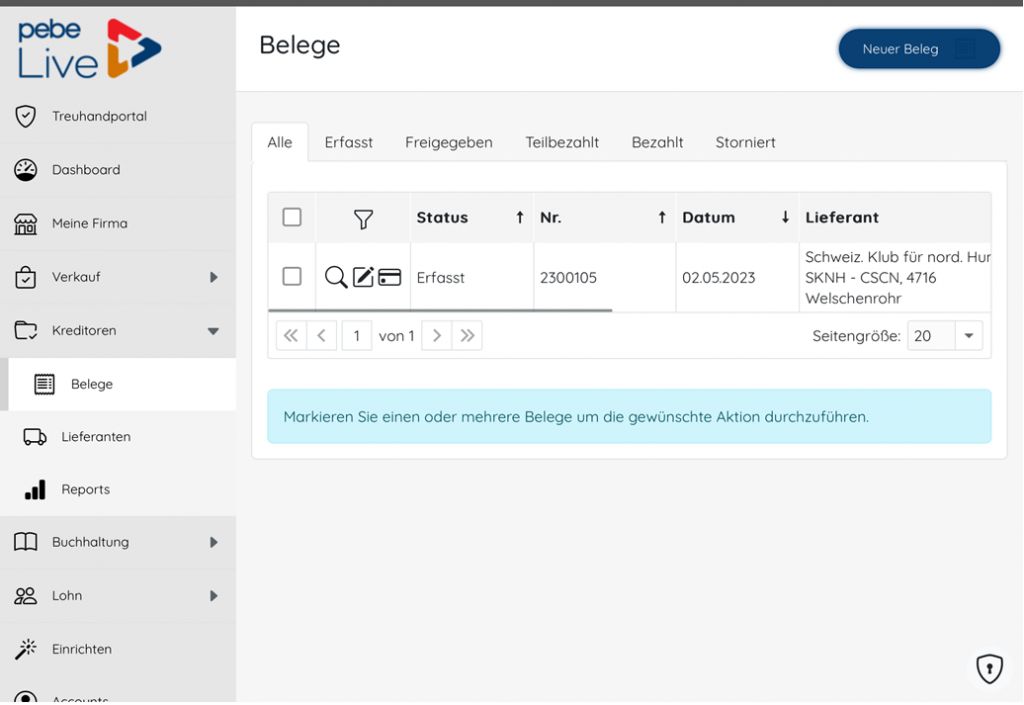The height and width of the screenshot is (705, 1024).
Task: Click the Nr. column header label
Action: click(551, 217)
